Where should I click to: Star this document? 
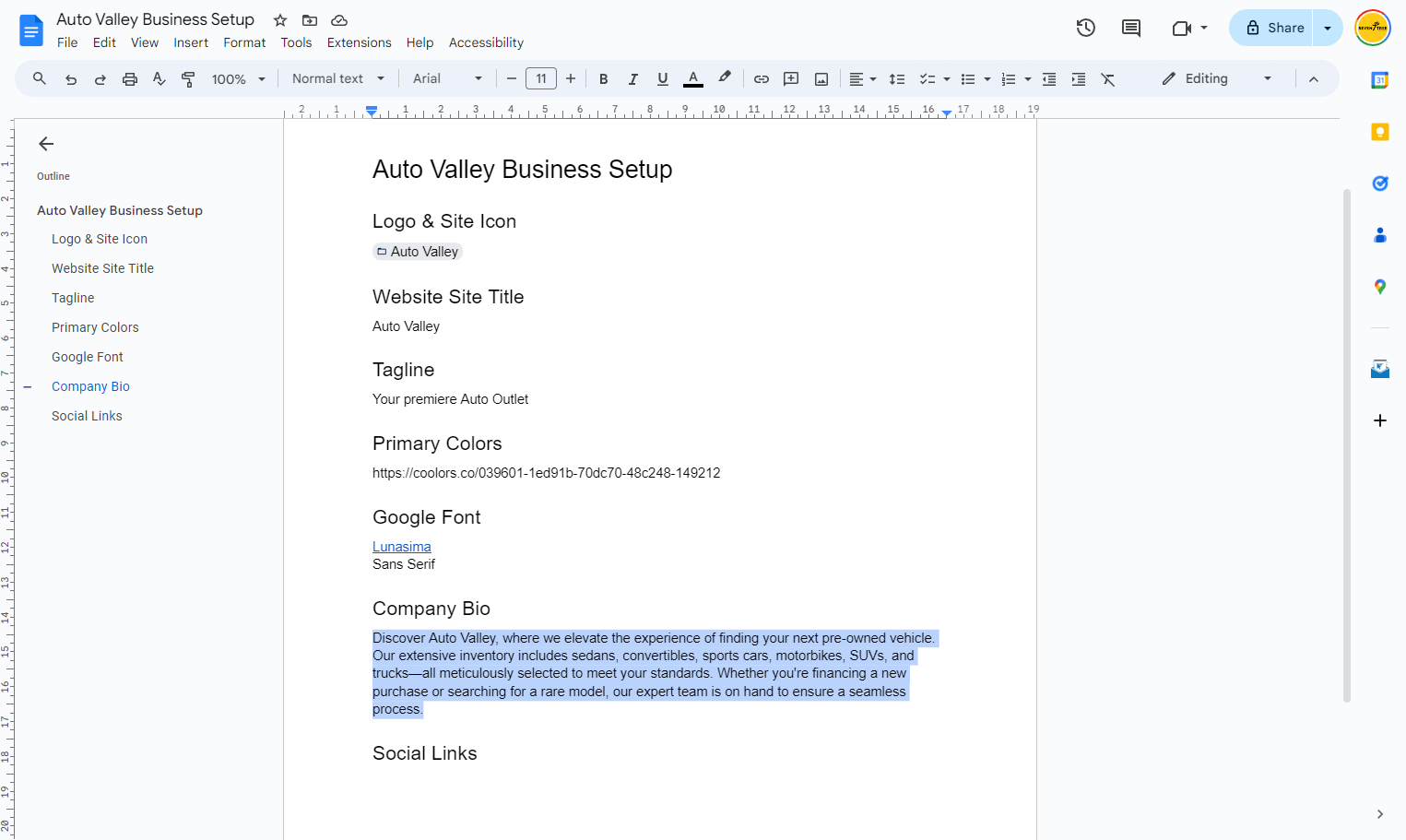[280, 20]
